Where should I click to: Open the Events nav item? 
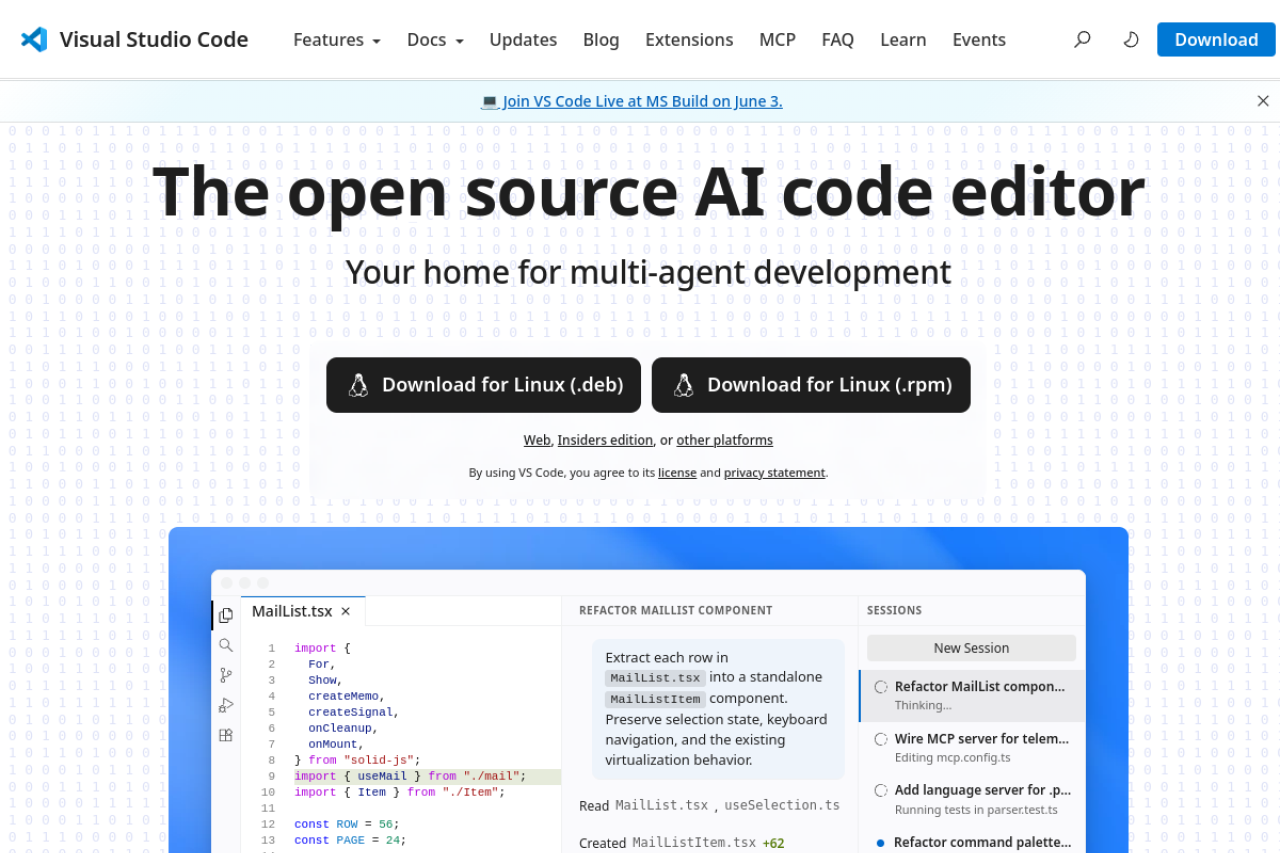click(979, 40)
